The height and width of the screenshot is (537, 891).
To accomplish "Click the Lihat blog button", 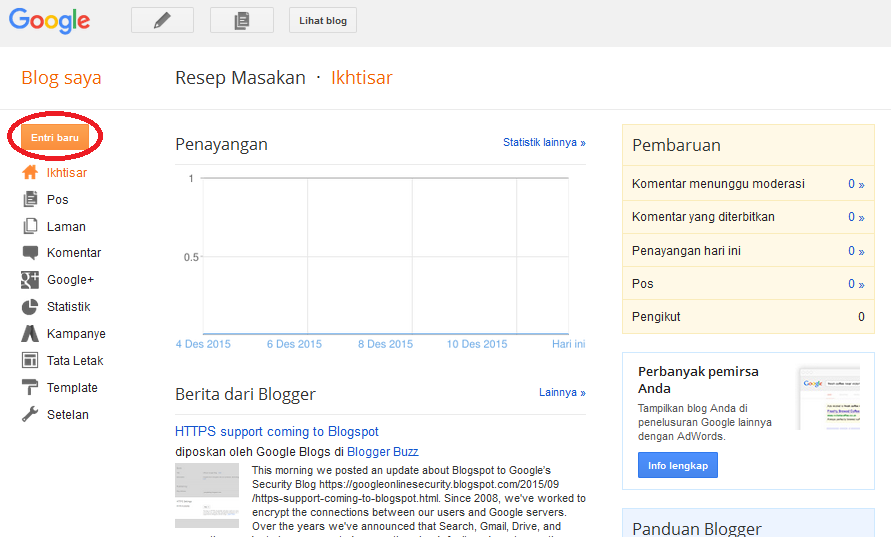I will click(x=323, y=20).
